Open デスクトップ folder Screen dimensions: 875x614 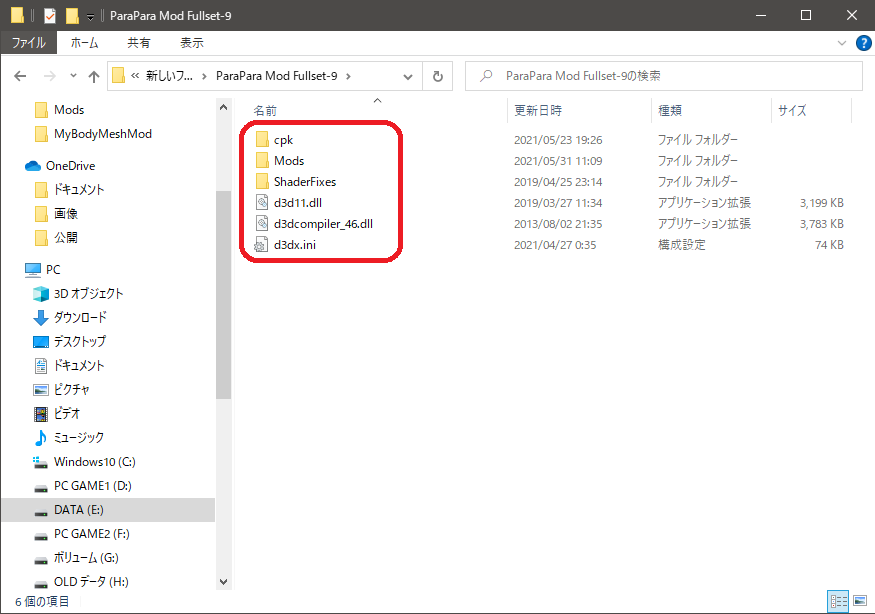point(80,342)
